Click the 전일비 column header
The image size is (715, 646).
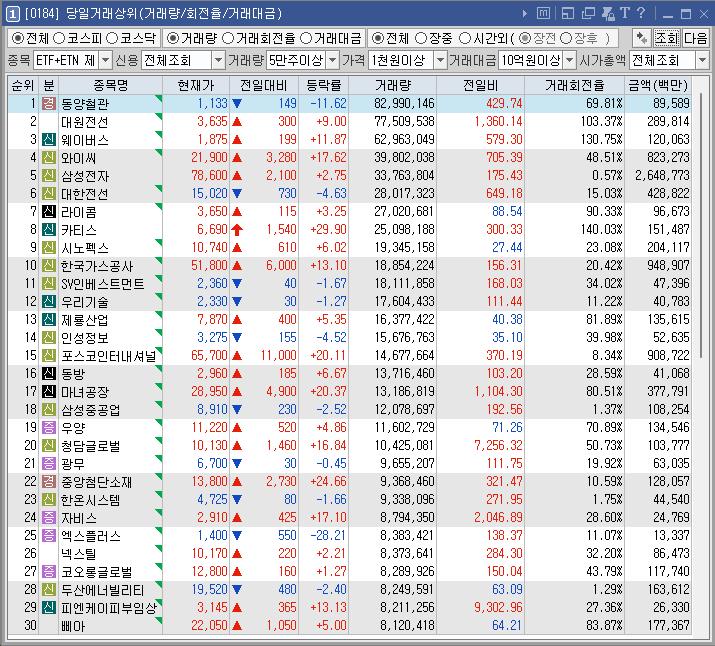pyautogui.click(x=480, y=85)
